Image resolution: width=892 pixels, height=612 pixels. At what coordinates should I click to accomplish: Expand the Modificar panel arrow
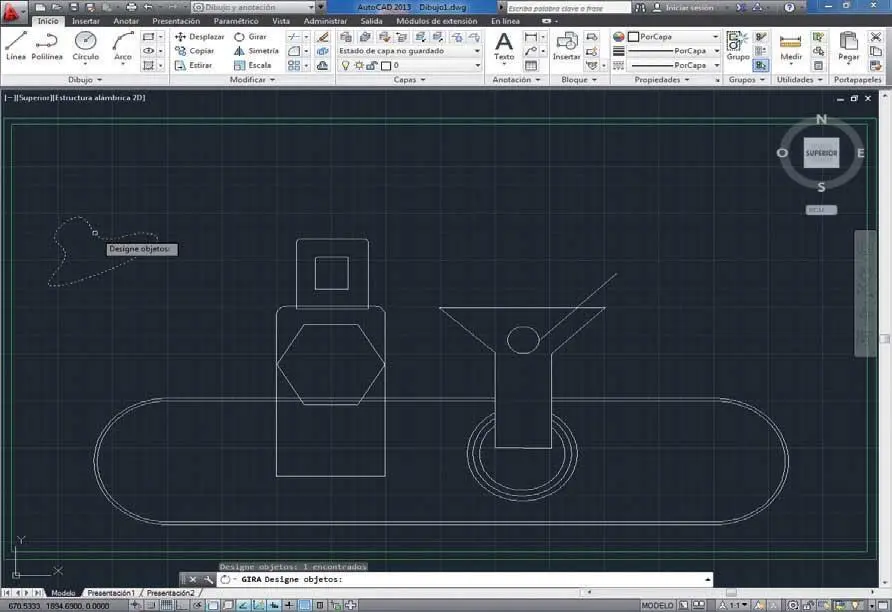point(272,80)
